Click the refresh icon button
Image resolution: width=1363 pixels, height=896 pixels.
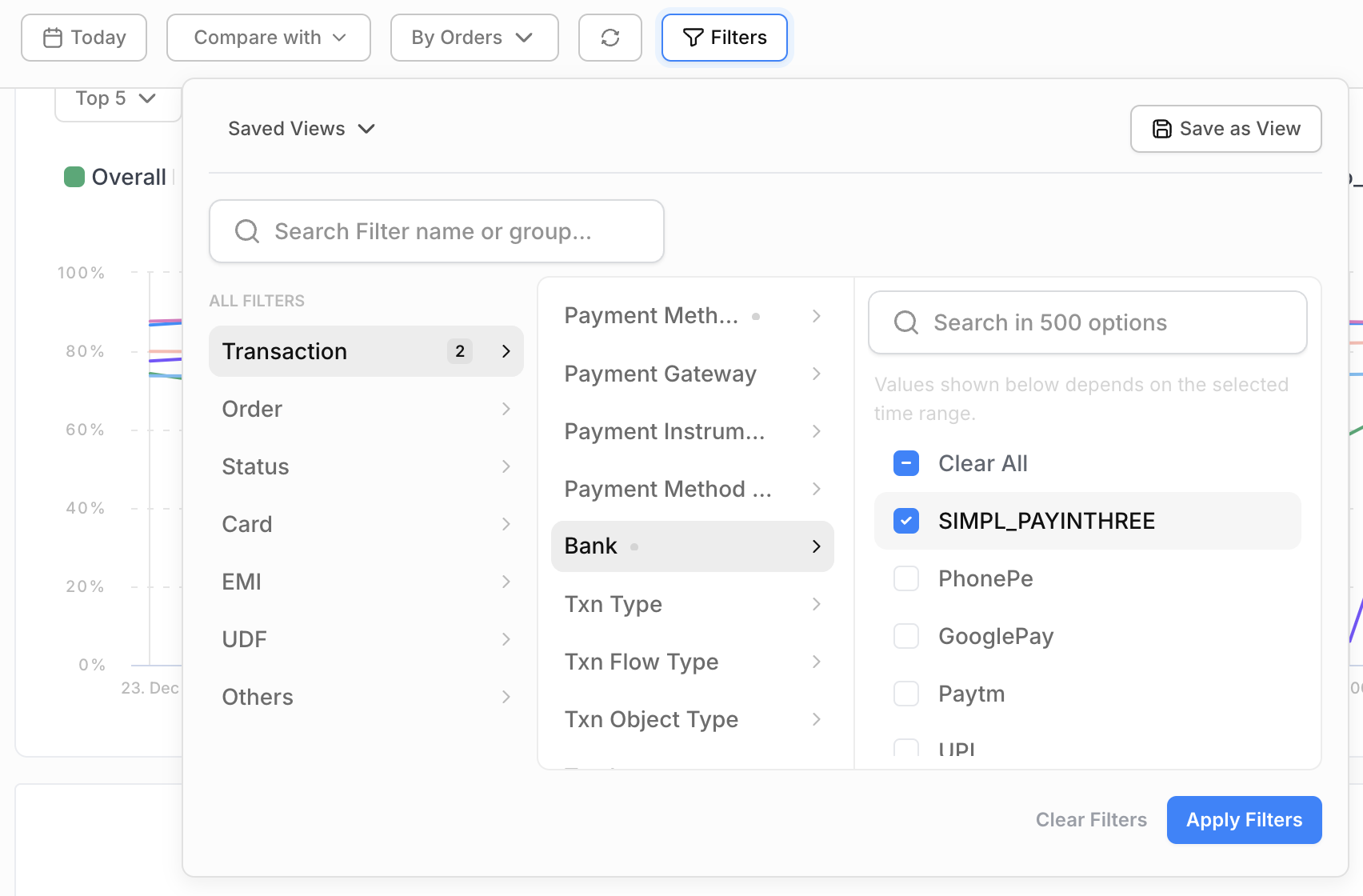pyautogui.click(x=610, y=38)
